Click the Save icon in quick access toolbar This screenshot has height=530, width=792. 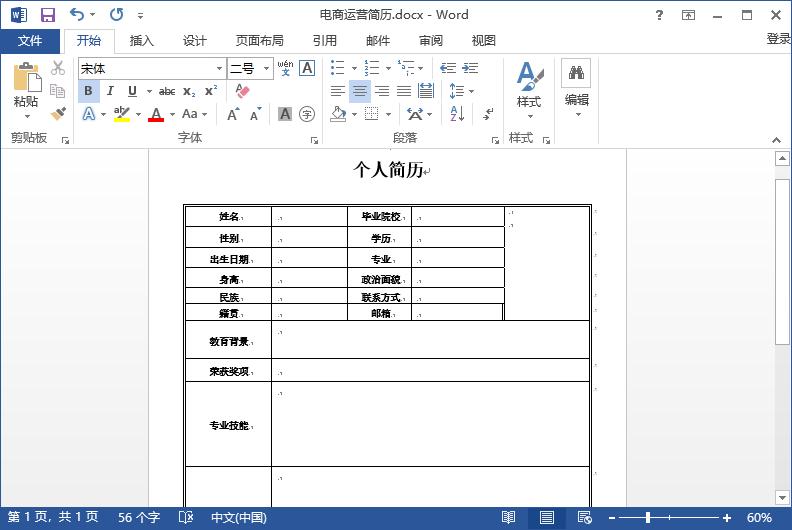point(47,15)
